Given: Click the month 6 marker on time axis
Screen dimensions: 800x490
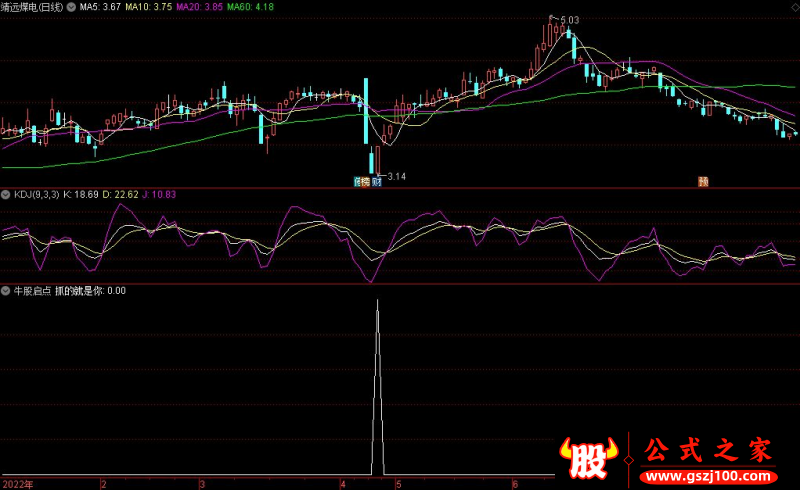Looking at the screenshot, I should (515, 484).
